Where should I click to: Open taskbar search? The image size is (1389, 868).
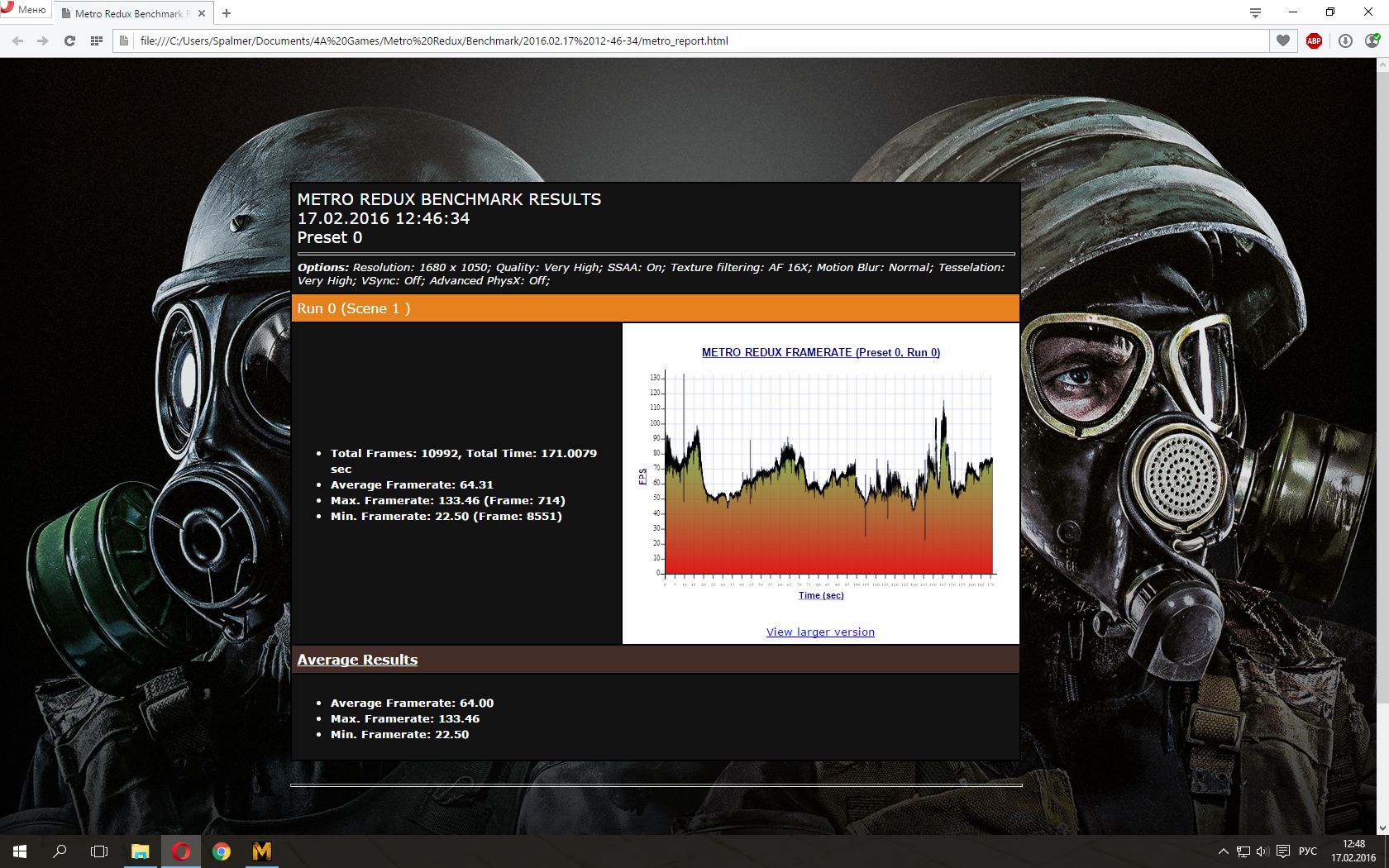(x=60, y=851)
